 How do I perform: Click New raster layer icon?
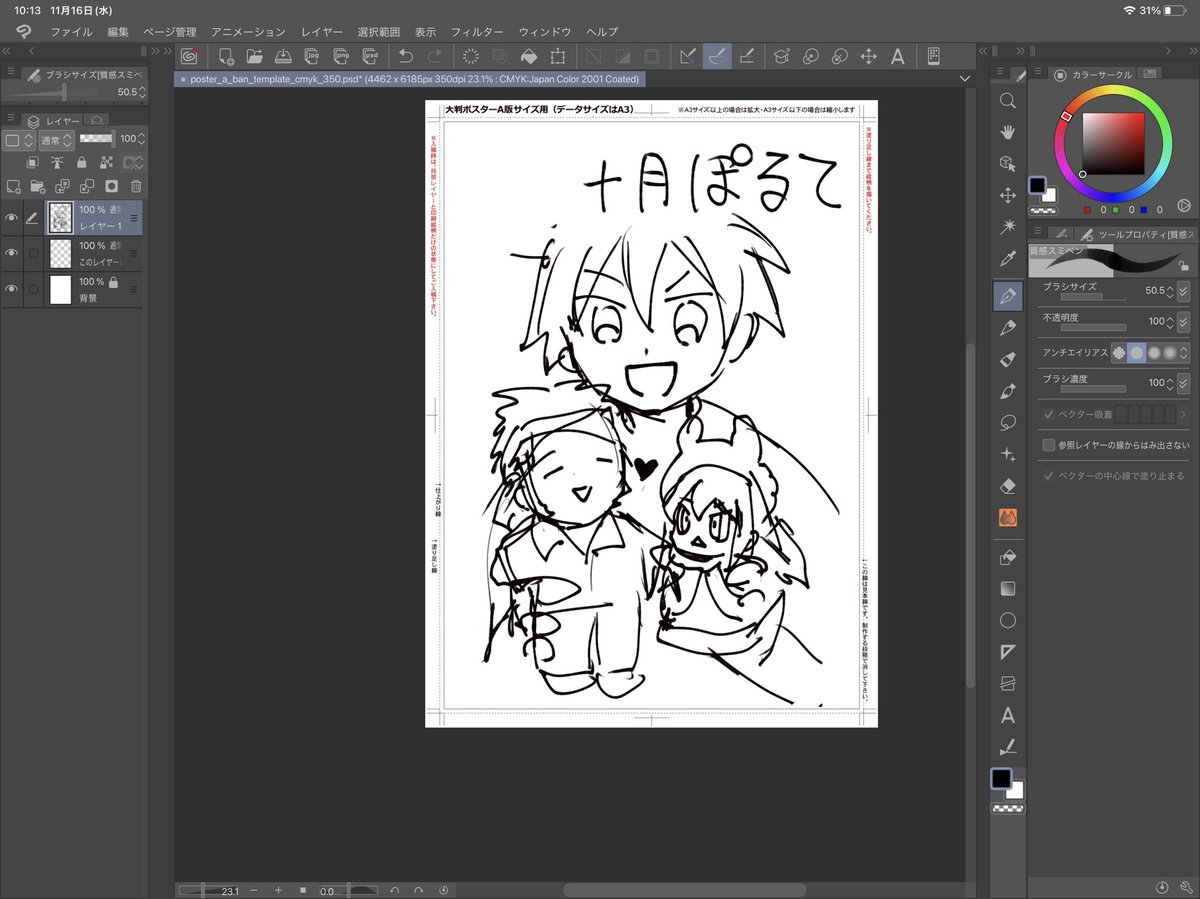(x=13, y=186)
